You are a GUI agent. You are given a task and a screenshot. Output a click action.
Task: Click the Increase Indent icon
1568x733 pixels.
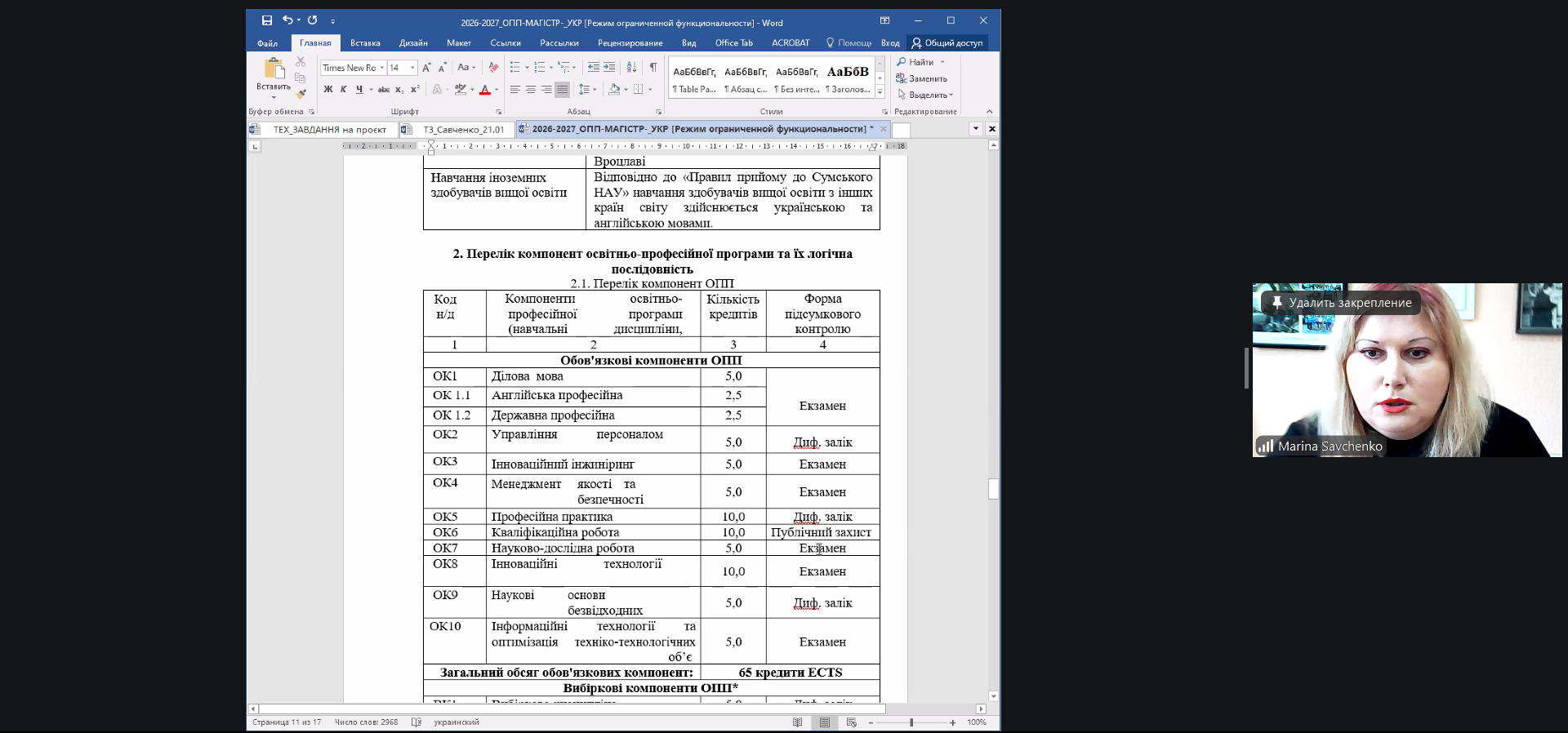pos(609,68)
